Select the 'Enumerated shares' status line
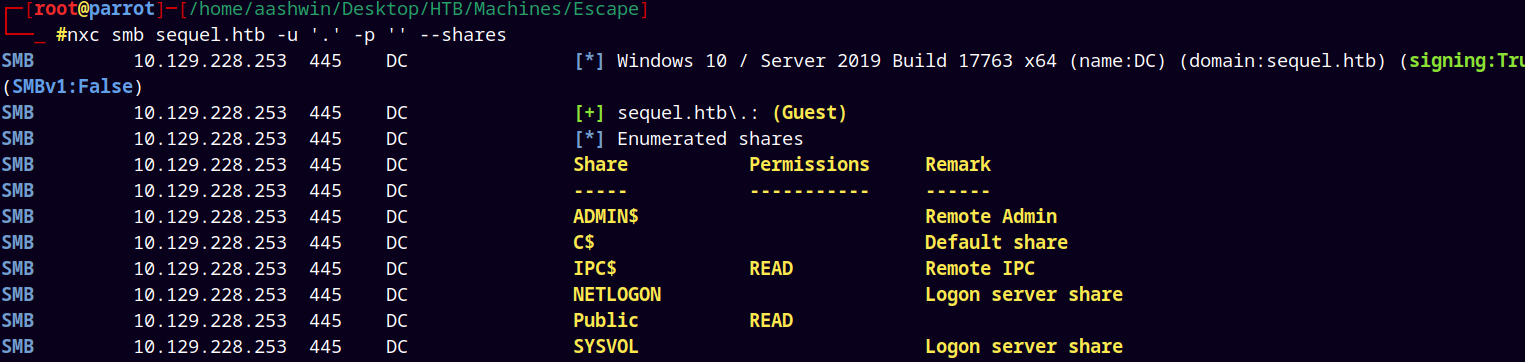Viewport: 1525px width, 362px height. tap(710, 138)
